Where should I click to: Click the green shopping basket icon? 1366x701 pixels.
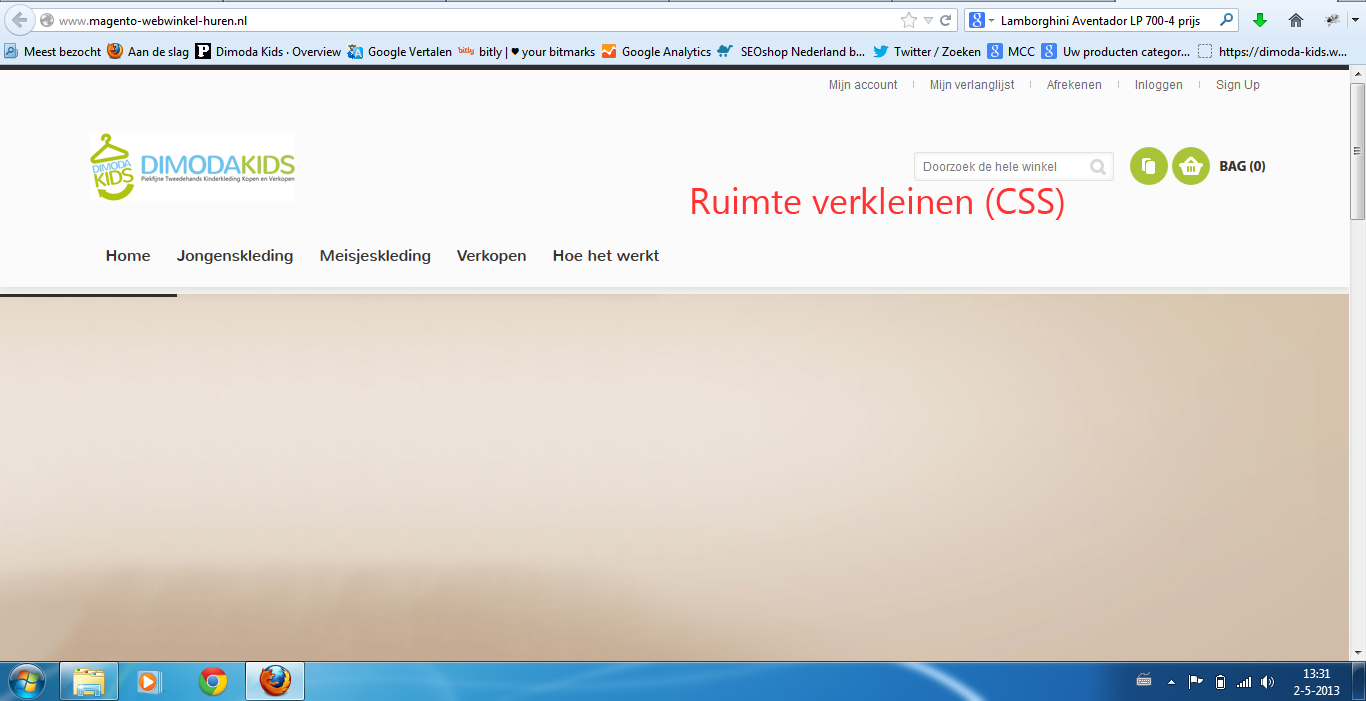[x=1191, y=166]
